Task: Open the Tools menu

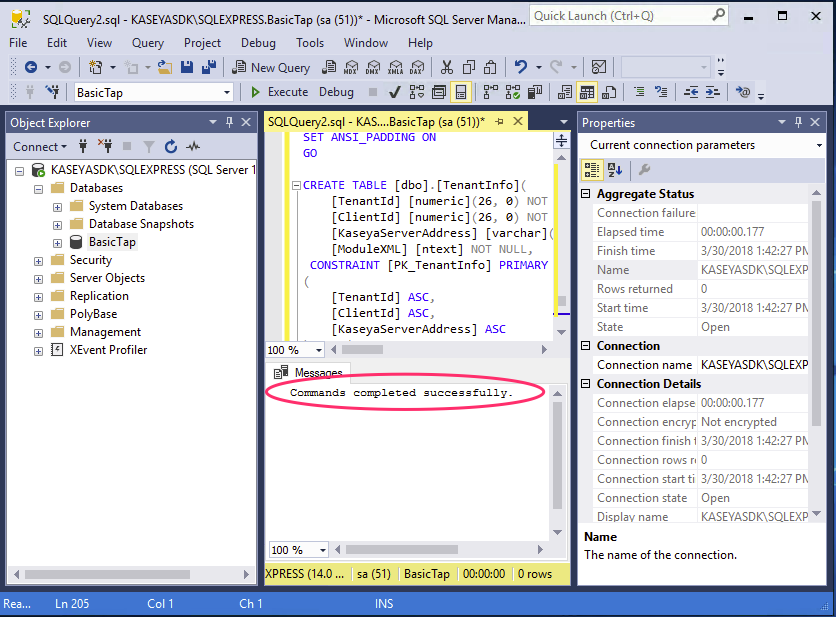Action: (x=310, y=43)
